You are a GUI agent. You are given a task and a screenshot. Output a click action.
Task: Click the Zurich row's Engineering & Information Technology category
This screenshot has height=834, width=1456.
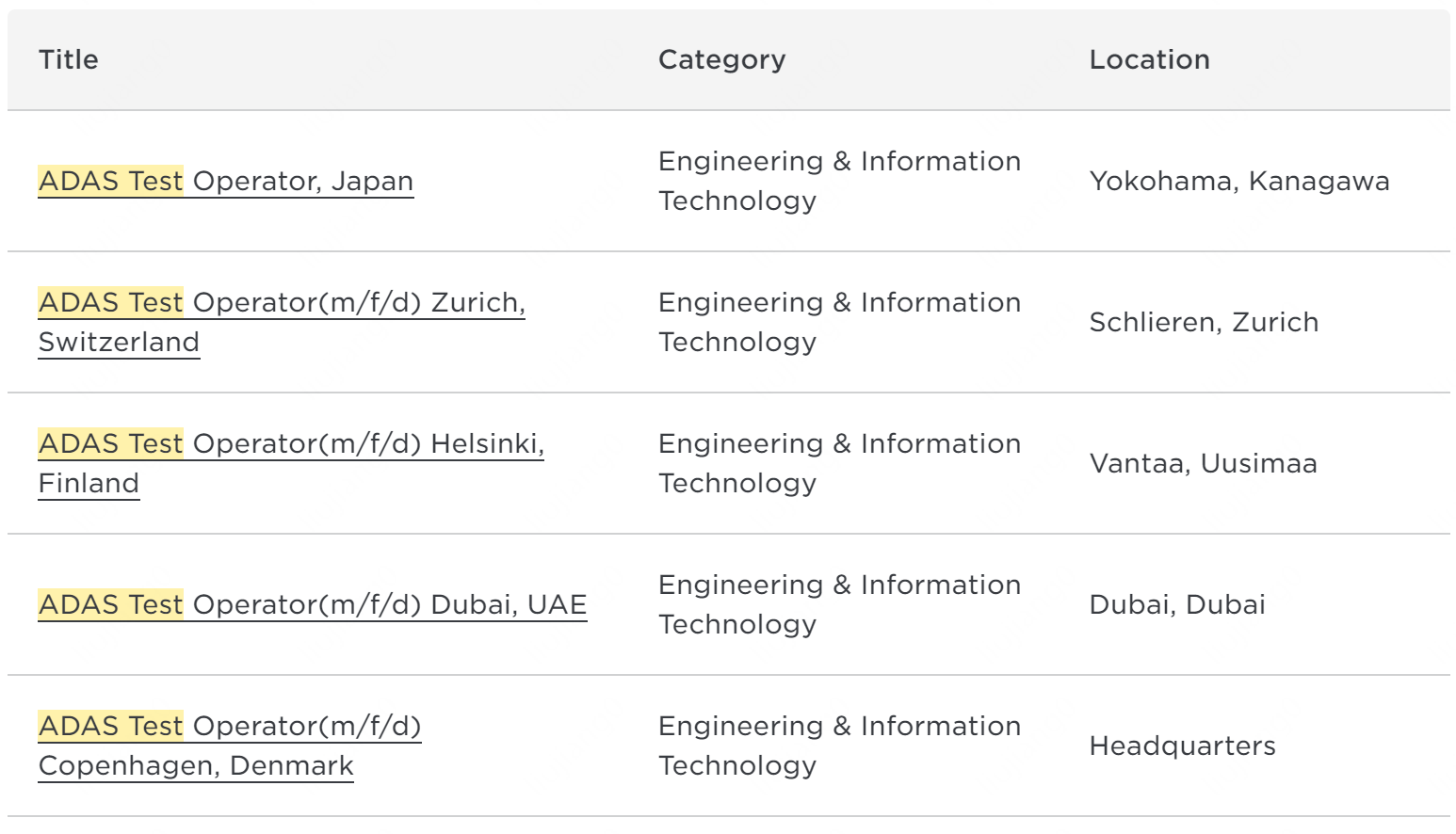(x=840, y=322)
